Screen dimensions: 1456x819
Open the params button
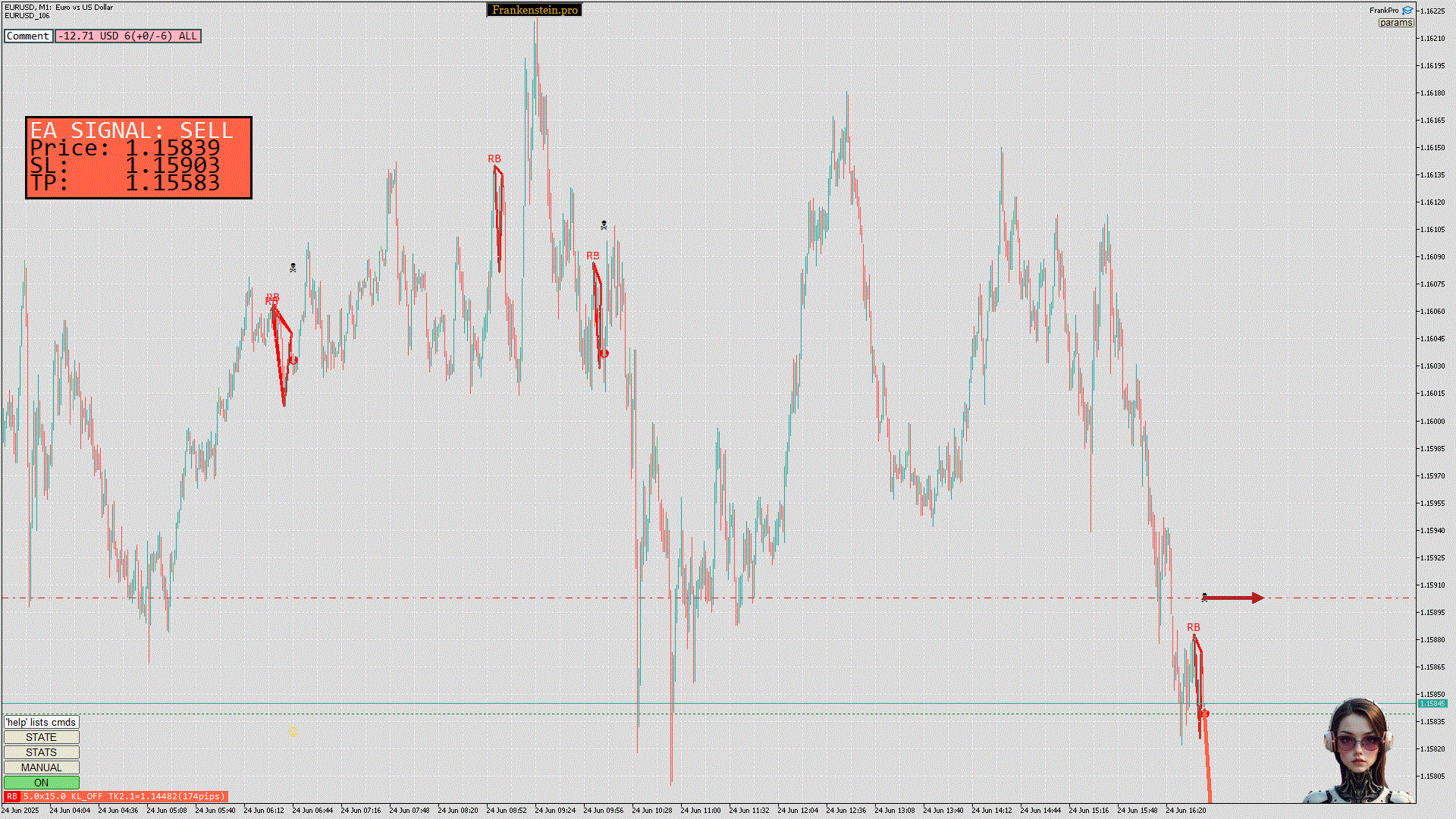(x=1395, y=23)
